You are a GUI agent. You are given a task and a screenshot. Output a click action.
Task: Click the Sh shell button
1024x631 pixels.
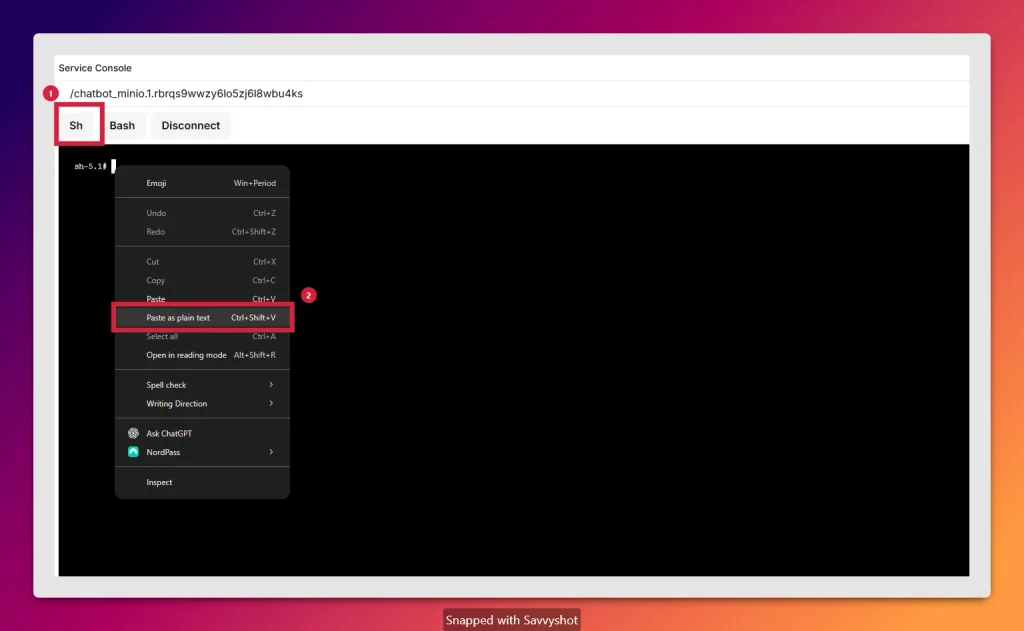pyautogui.click(x=76, y=125)
